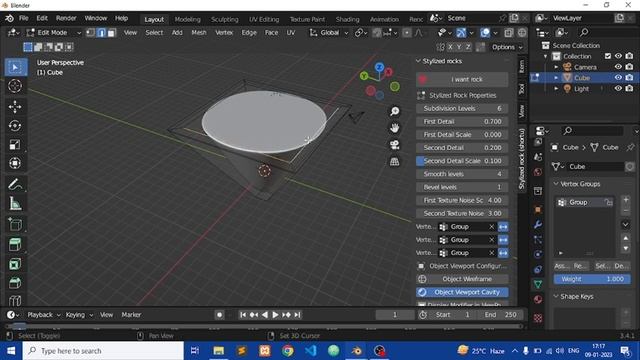This screenshot has width=640, height=360.
Task: Enable vertex select mode
Action: [x=91, y=33]
